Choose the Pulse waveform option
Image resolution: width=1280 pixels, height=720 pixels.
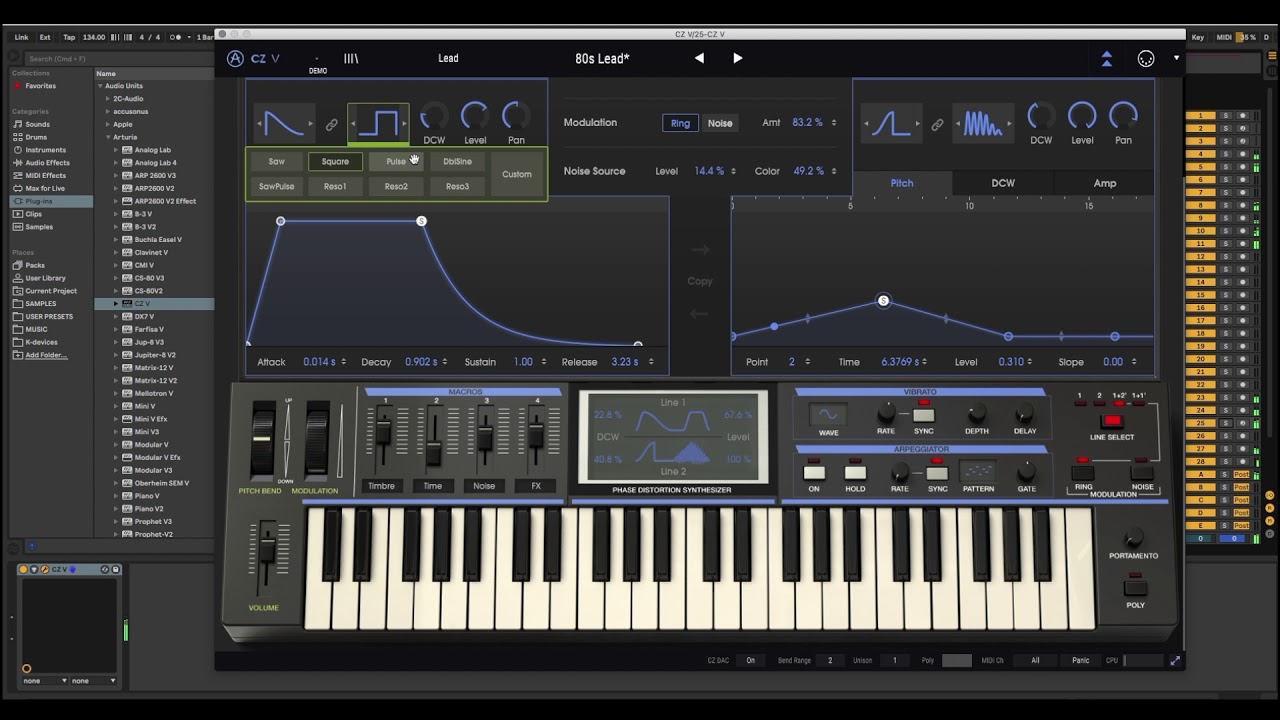[x=396, y=161]
